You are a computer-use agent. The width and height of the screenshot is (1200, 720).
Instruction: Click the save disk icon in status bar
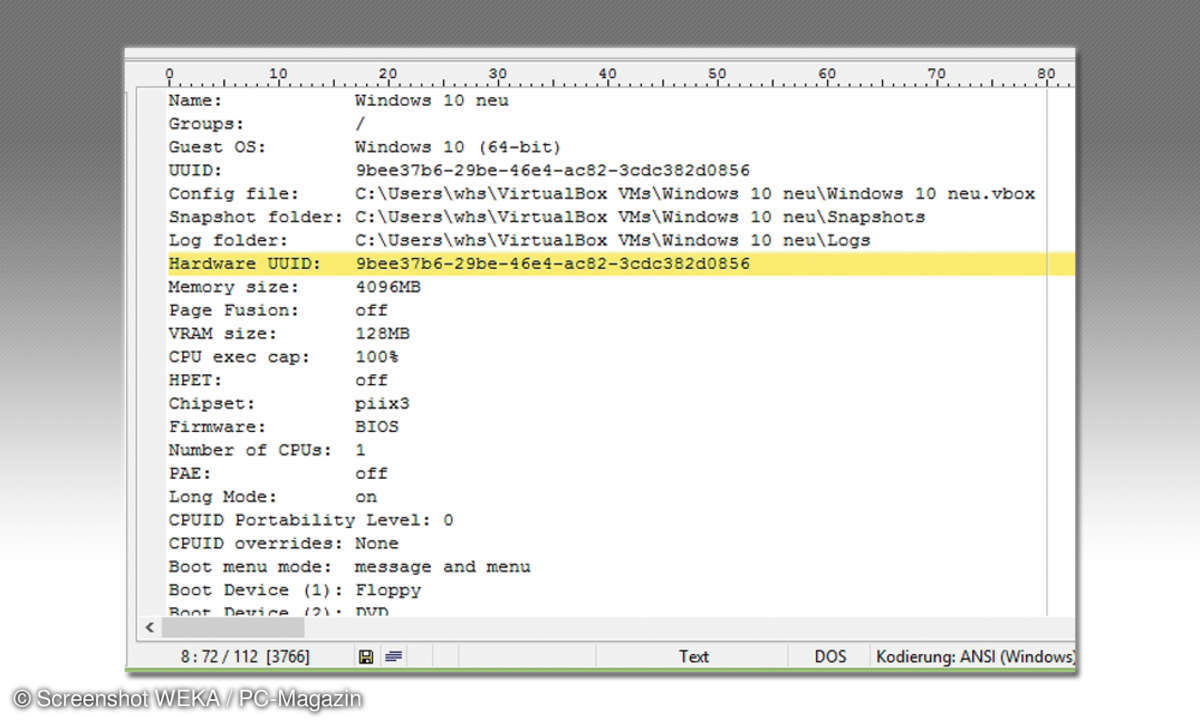click(366, 657)
